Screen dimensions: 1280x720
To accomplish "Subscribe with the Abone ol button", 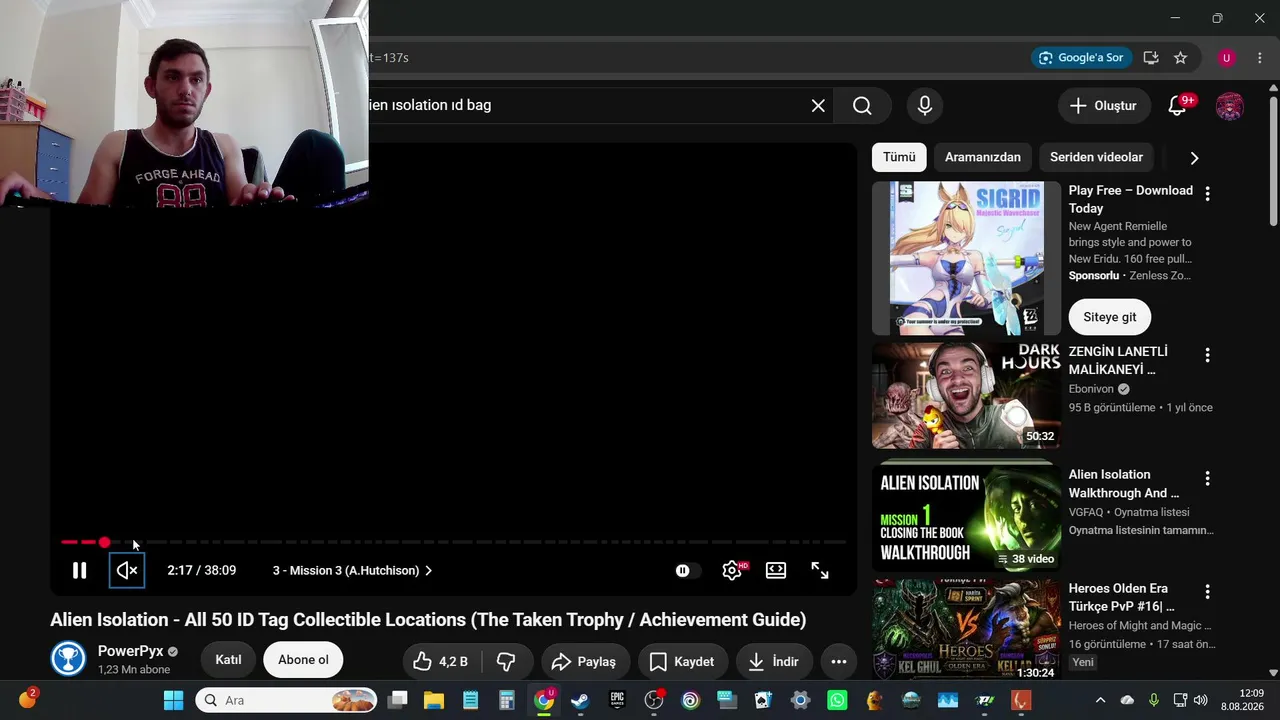I will point(303,660).
